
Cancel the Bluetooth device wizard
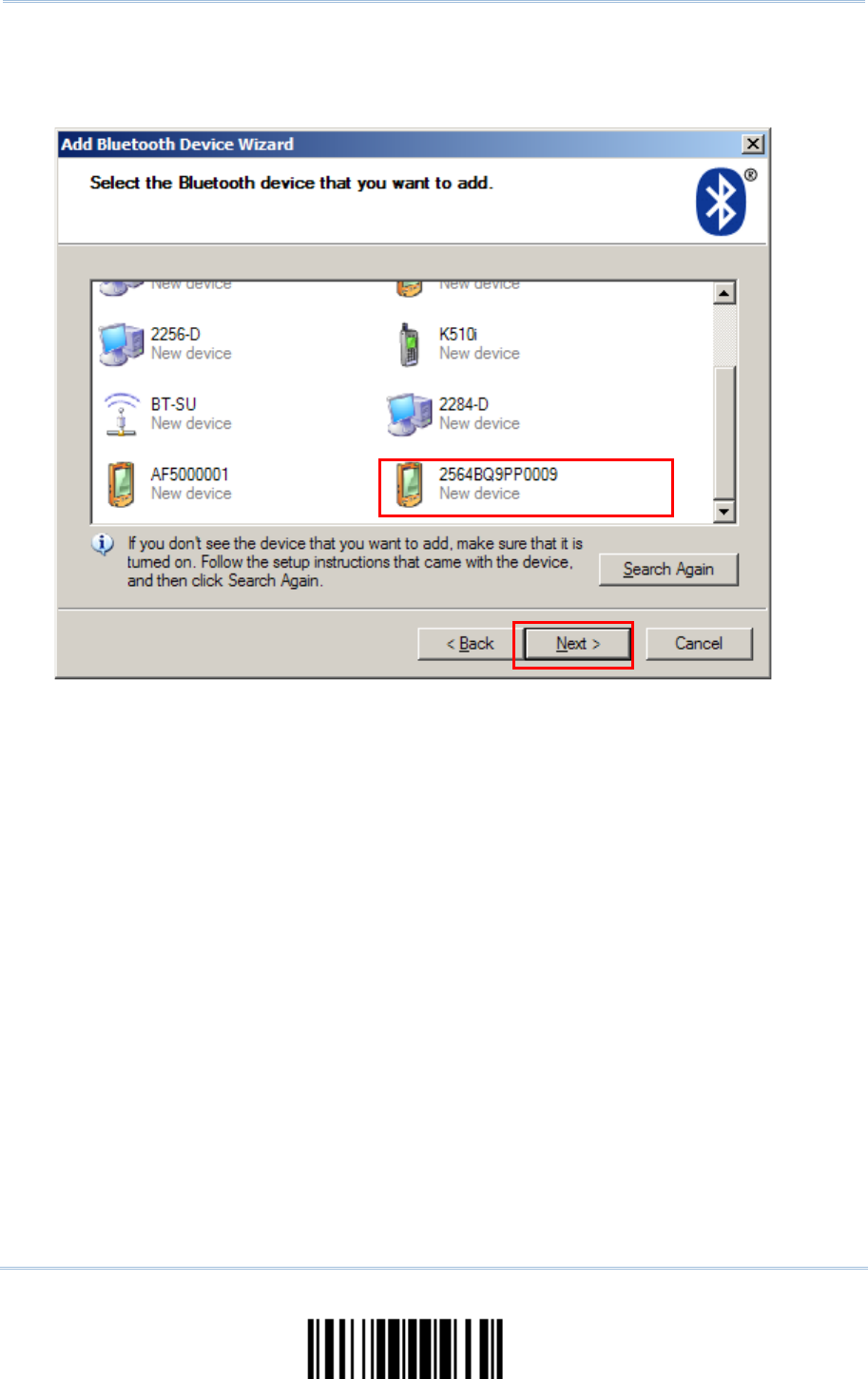click(x=699, y=644)
